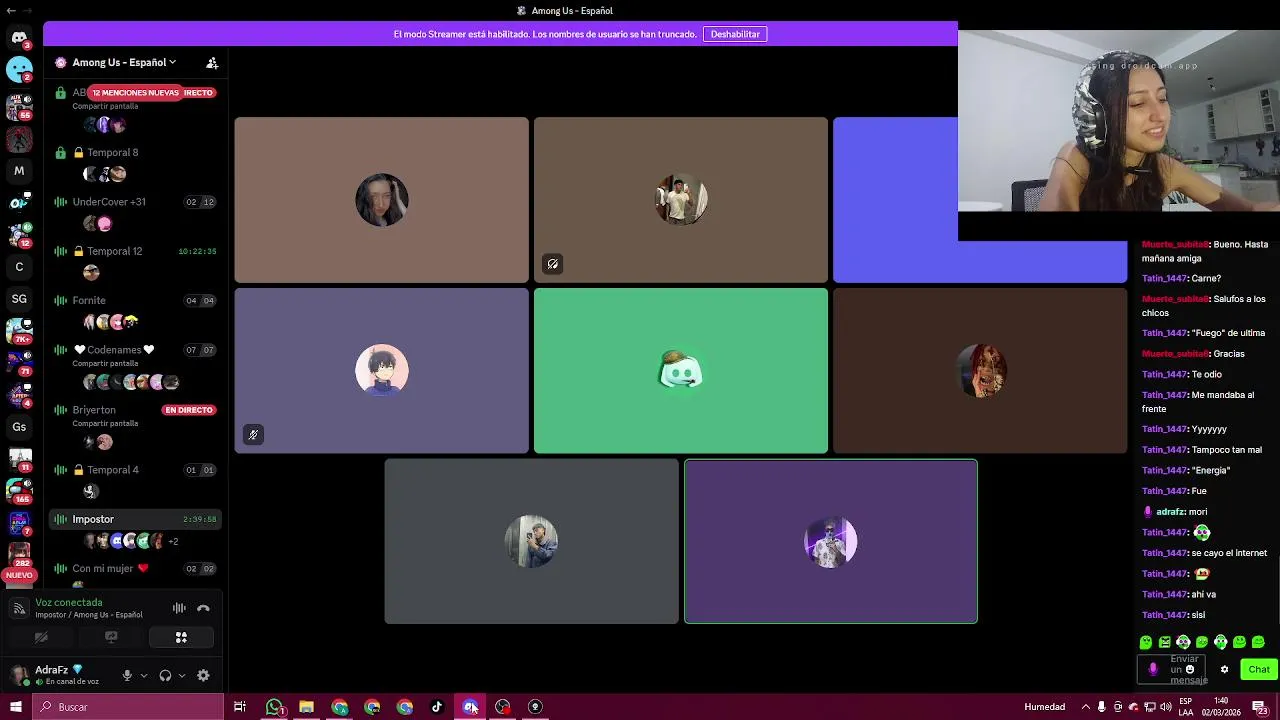Click the +2 extra members indicator under Impostor
The height and width of the screenshot is (720, 1280).
point(173,542)
